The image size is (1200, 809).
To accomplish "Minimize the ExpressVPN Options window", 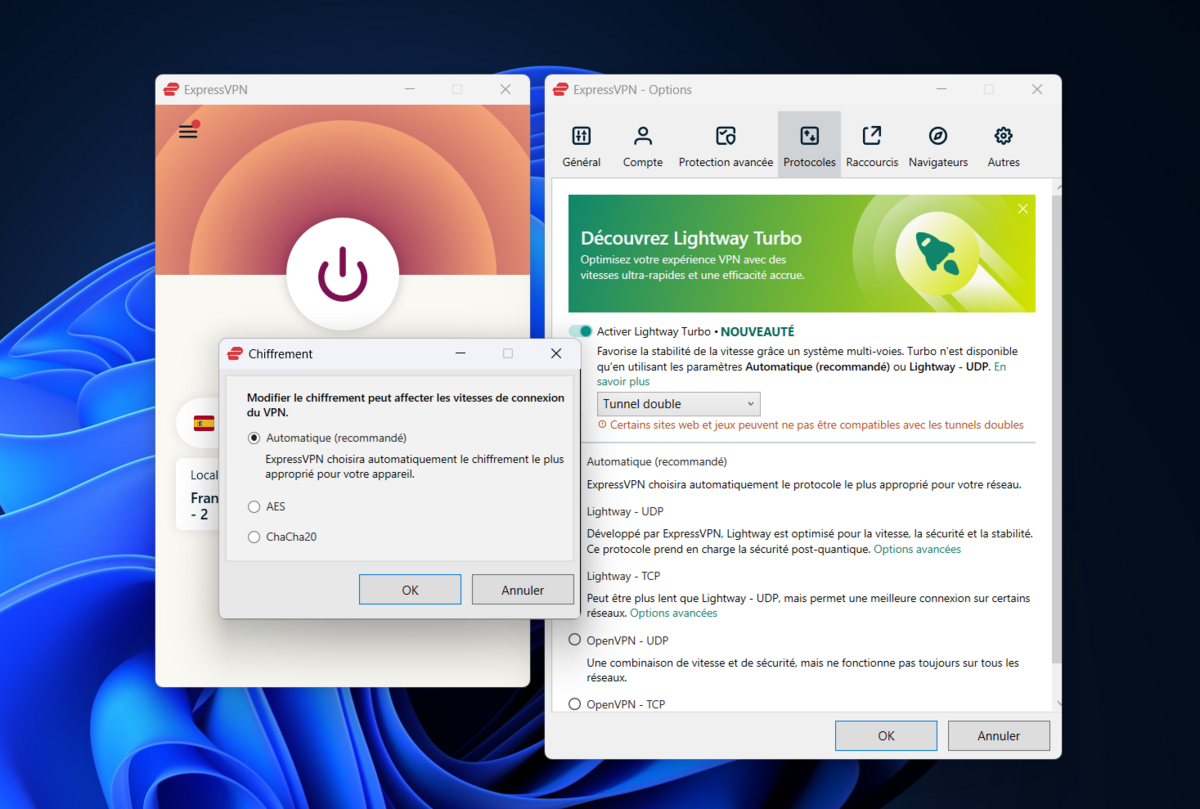I will pyautogui.click(x=942, y=89).
